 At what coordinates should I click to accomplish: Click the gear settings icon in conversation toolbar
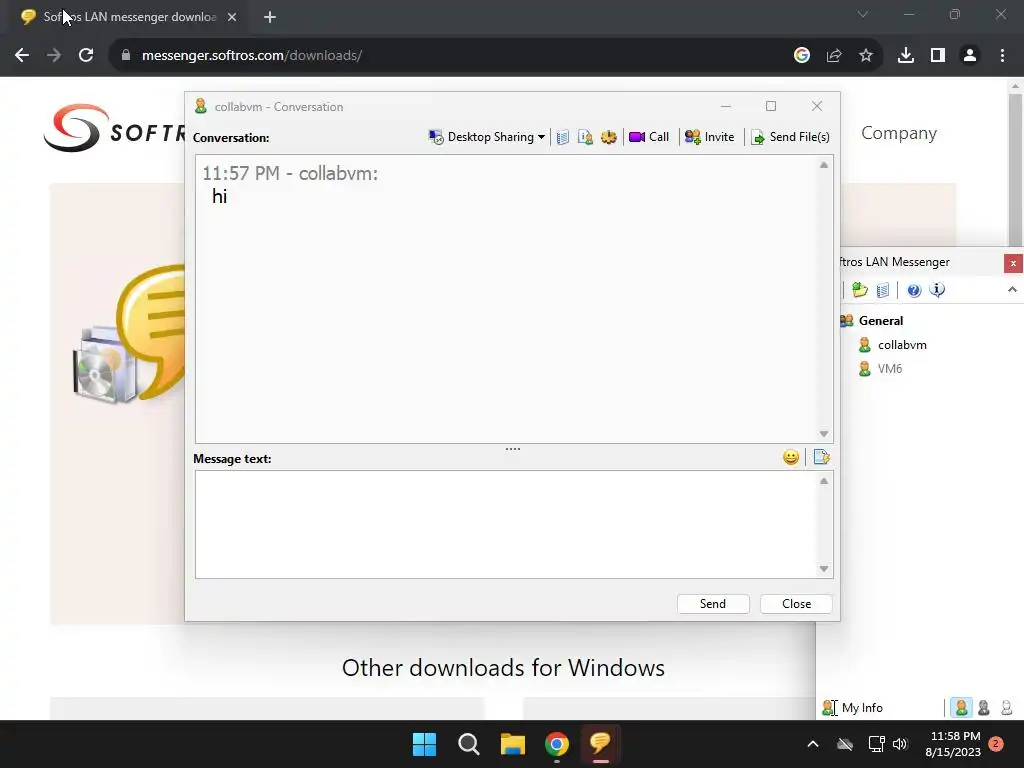pos(609,137)
